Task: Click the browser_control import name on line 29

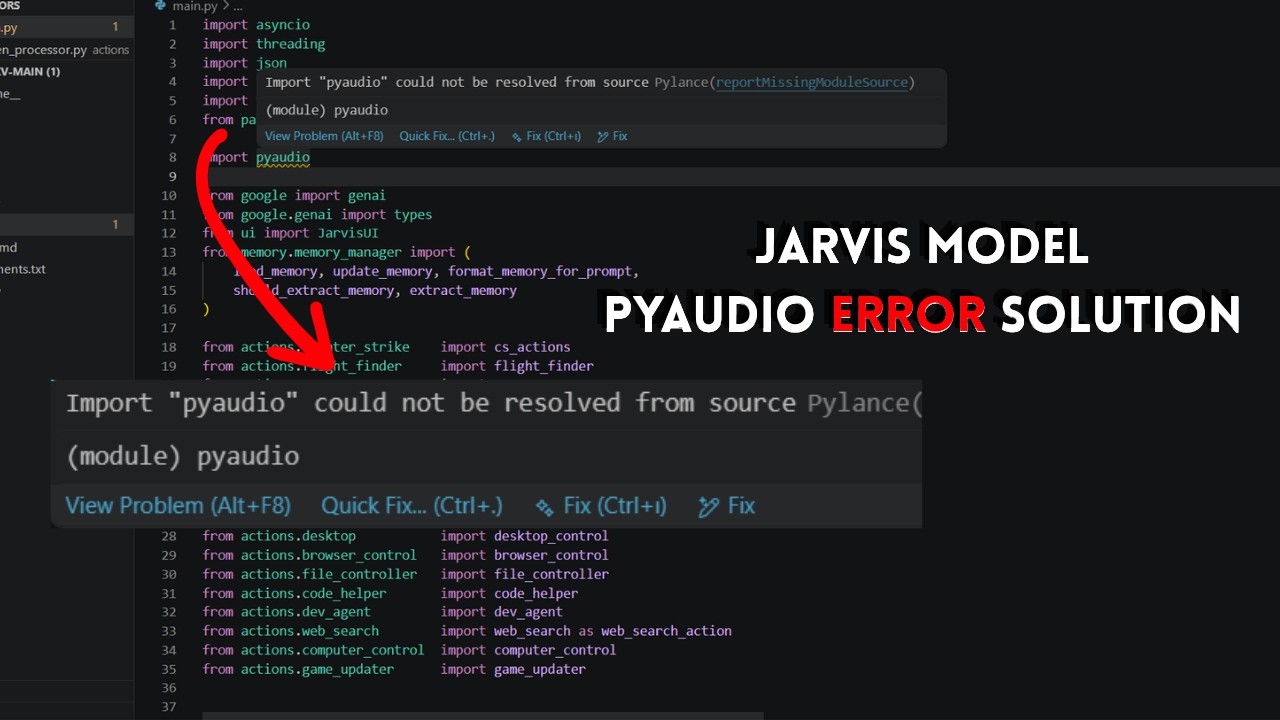Action: tap(551, 555)
